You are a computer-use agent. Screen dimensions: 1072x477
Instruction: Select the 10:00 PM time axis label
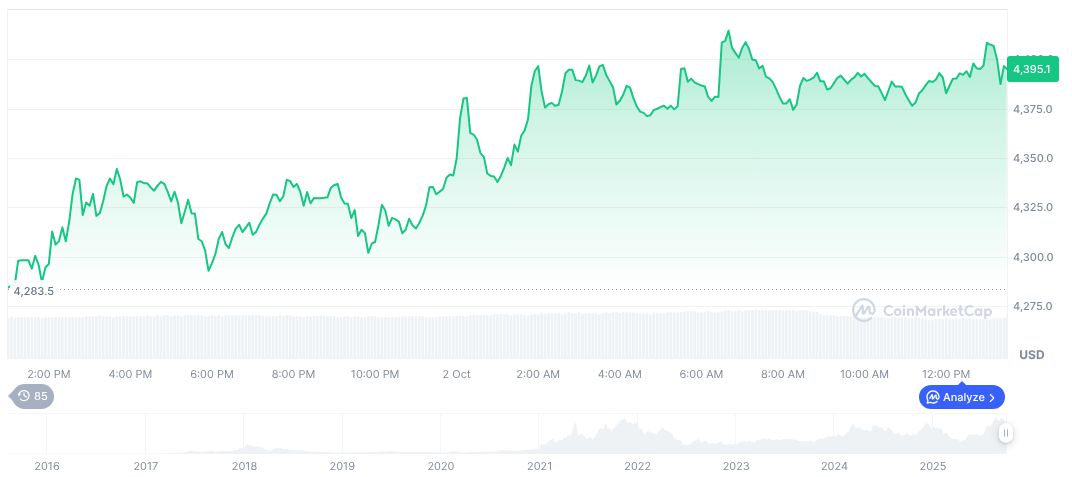375,374
